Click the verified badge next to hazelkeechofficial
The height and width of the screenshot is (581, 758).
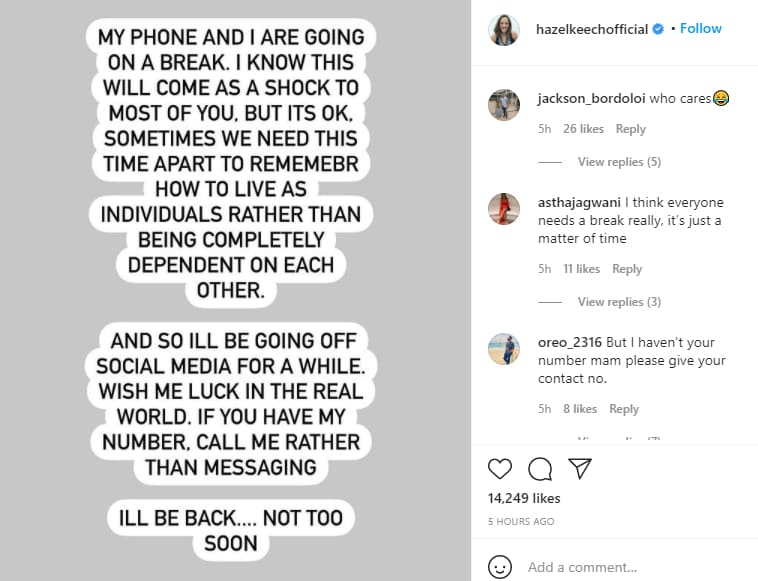point(658,29)
